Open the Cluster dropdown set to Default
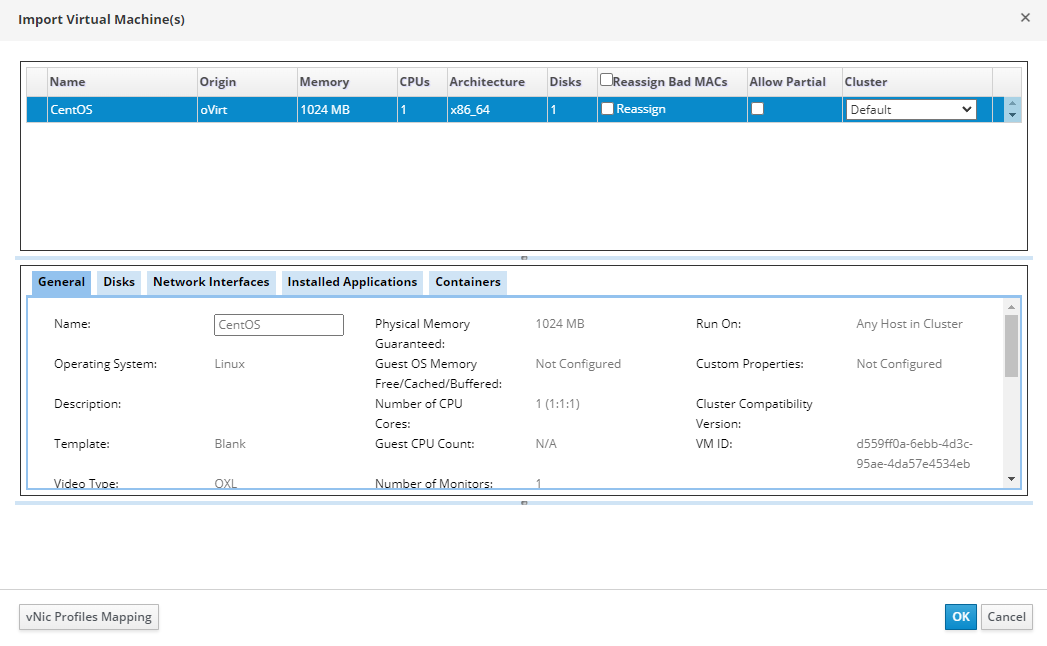Viewport: 1047px width, 646px height. 911,110
